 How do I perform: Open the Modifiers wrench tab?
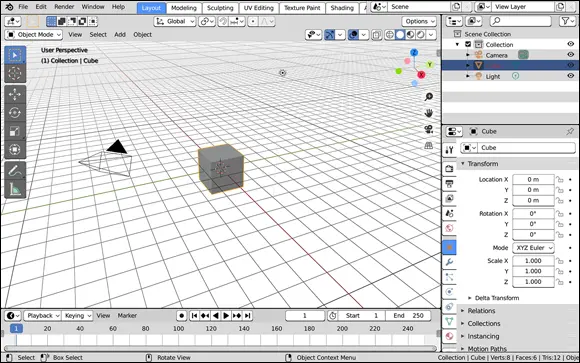pyautogui.click(x=449, y=262)
